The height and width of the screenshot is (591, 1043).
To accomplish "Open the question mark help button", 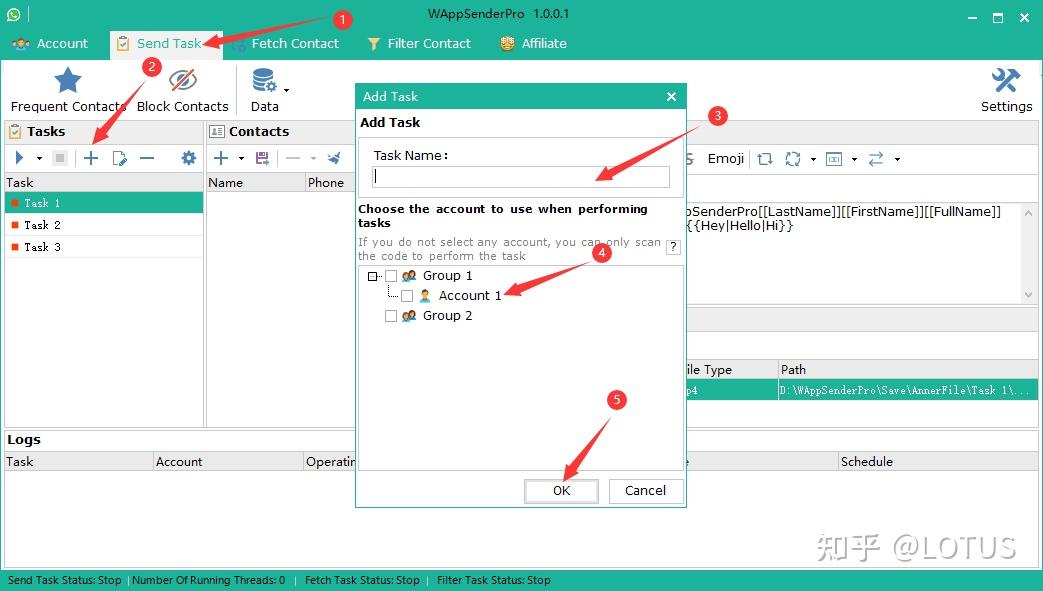I will click(x=673, y=248).
